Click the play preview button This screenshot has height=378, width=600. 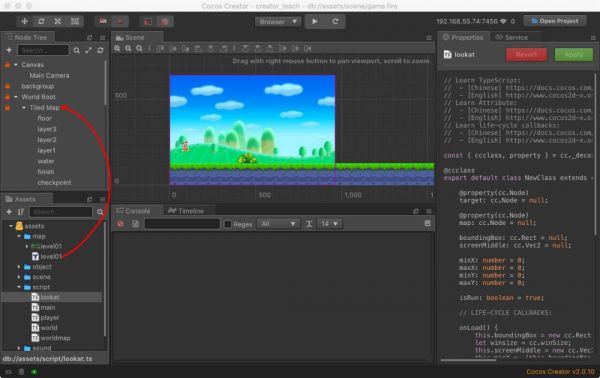click(x=315, y=21)
